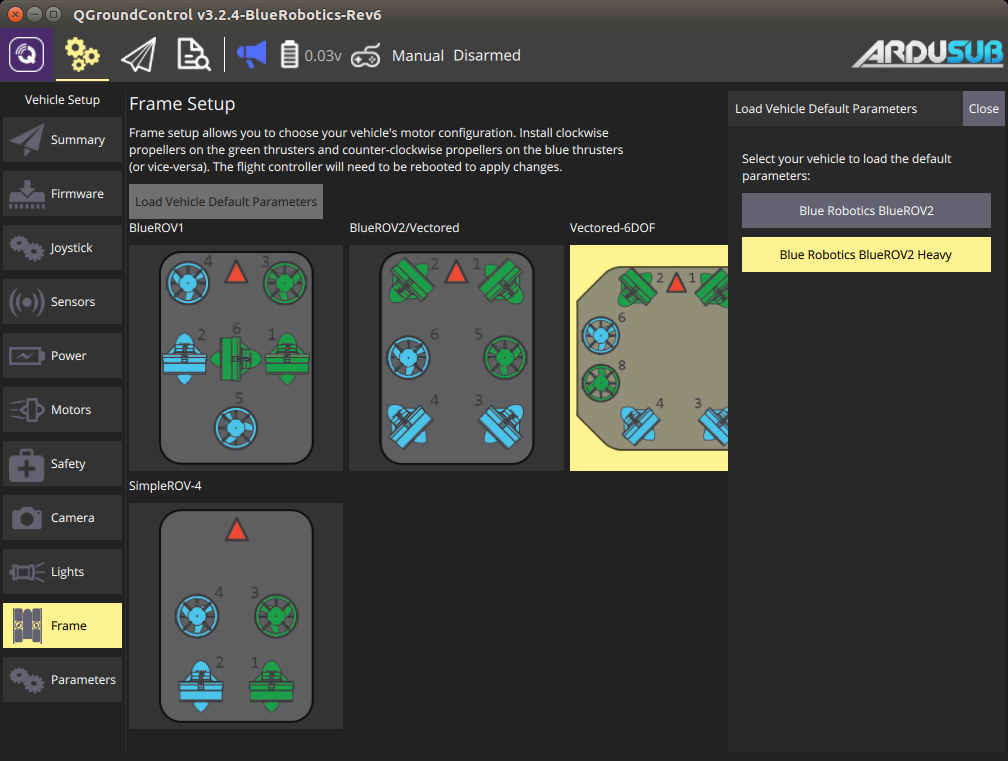Open Parameters list page
1008x761 pixels.
[x=62, y=680]
